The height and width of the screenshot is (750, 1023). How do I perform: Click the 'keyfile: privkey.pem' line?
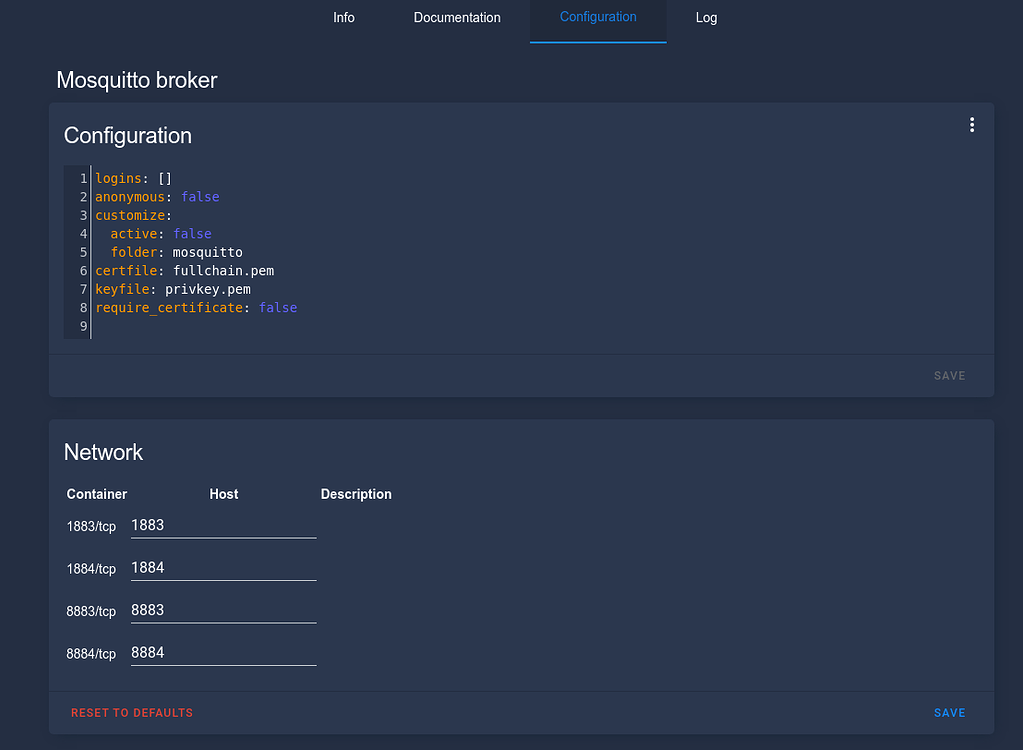(x=173, y=289)
